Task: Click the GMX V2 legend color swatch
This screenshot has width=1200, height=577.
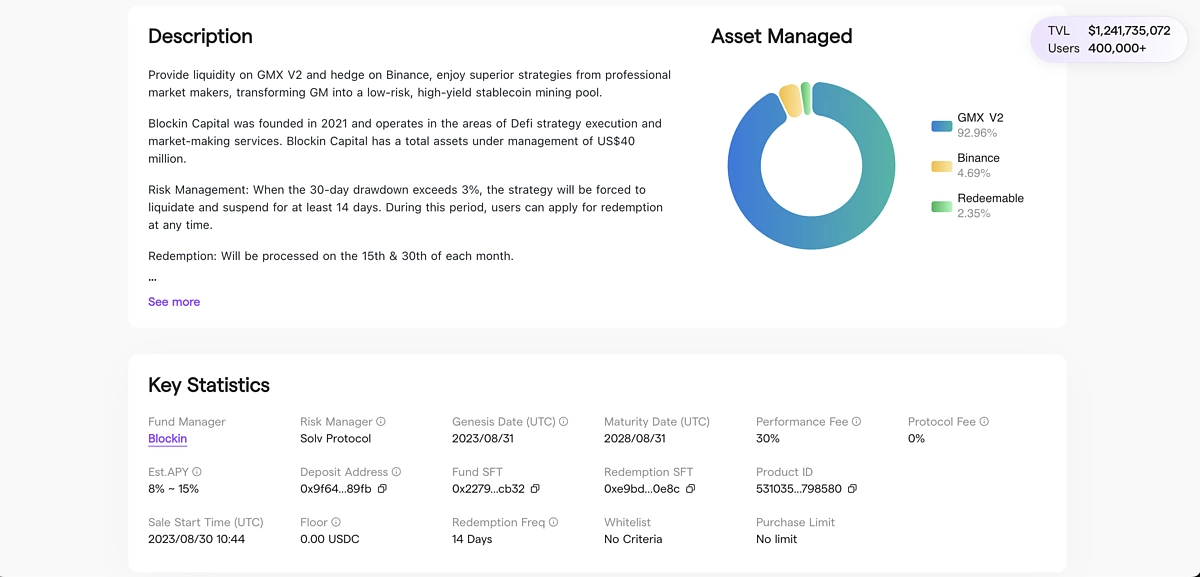Action: tap(941, 126)
